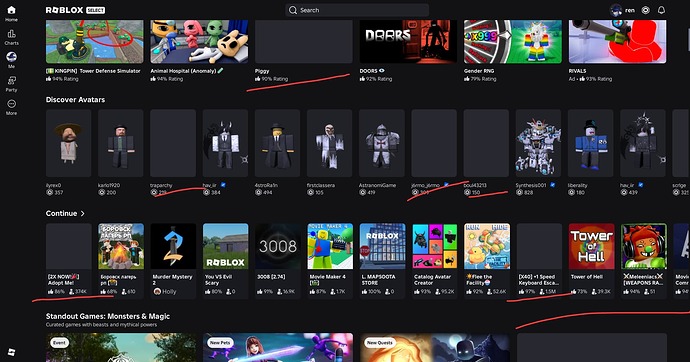Viewport: 690px width, 362px height.
Task: Click the Holly friend avatar under Murder Mystery 2
Action: click(x=157, y=291)
